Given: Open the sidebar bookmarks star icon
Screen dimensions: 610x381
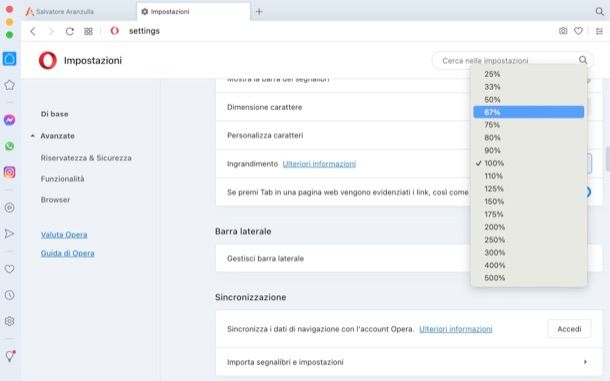Looking at the screenshot, I should click(x=9, y=85).
